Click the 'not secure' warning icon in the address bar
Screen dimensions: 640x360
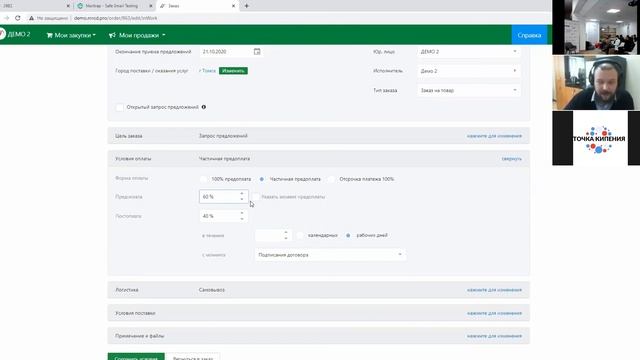(31, 18)
